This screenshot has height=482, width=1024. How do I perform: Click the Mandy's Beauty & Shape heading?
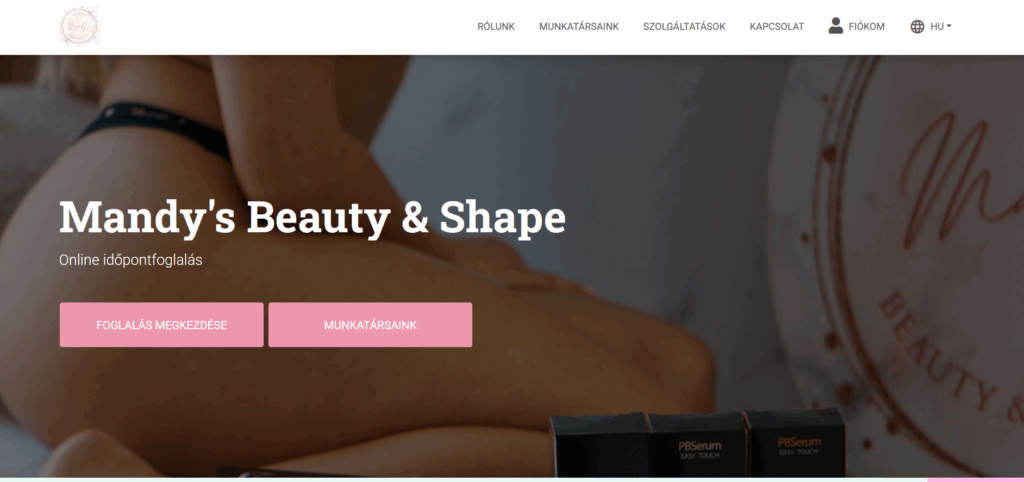click(312, 217)
